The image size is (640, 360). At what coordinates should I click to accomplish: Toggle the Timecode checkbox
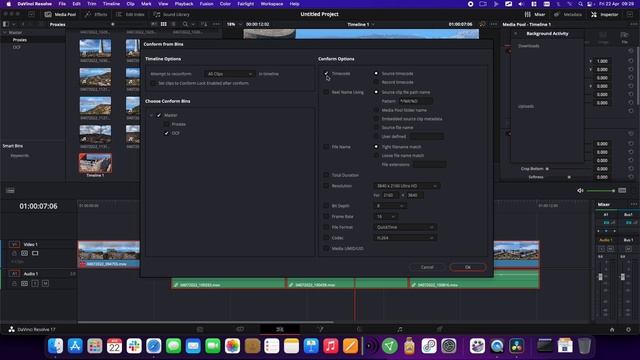tap(326, 73)
